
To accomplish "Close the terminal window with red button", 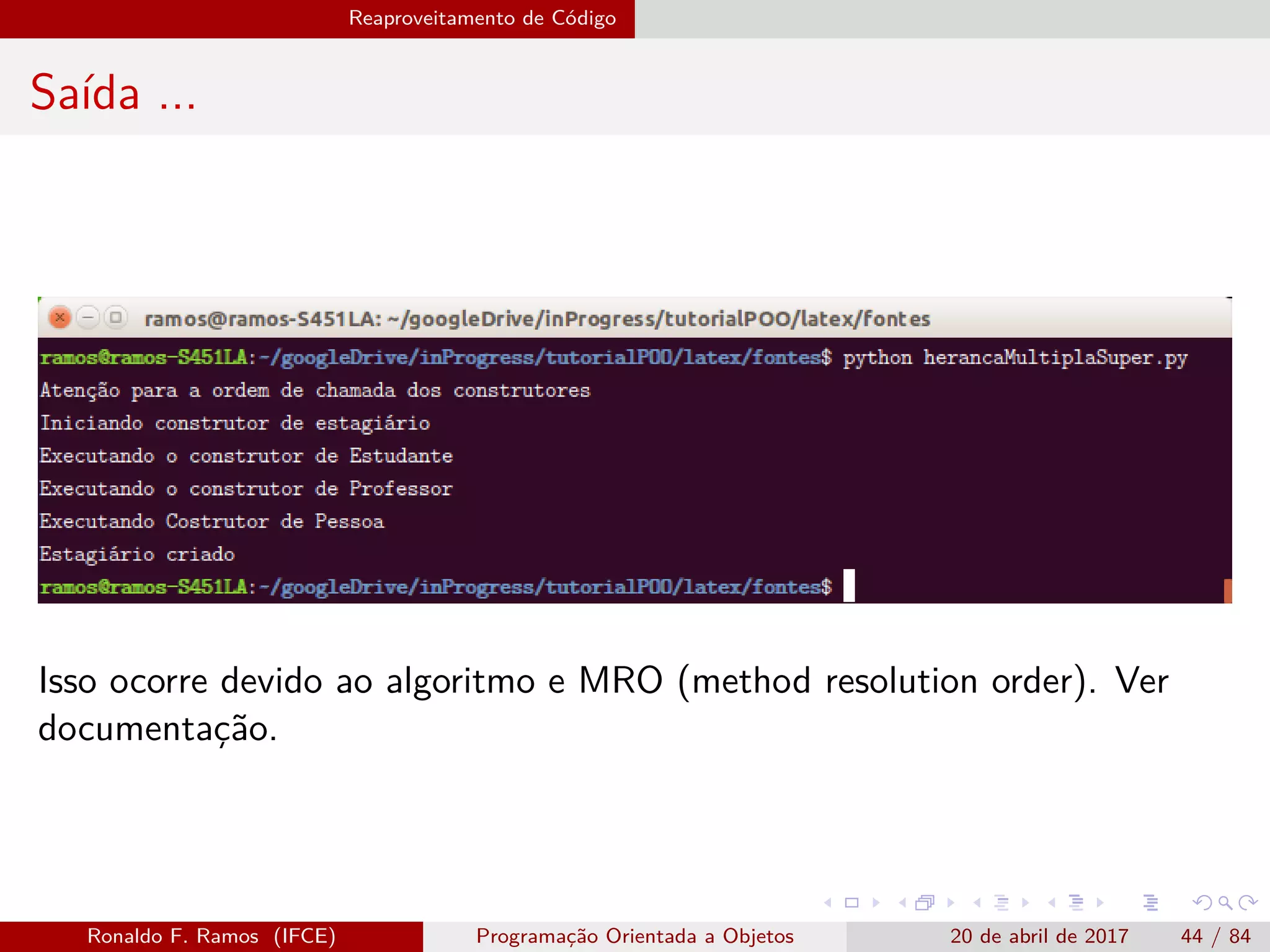I will point(60,318).
